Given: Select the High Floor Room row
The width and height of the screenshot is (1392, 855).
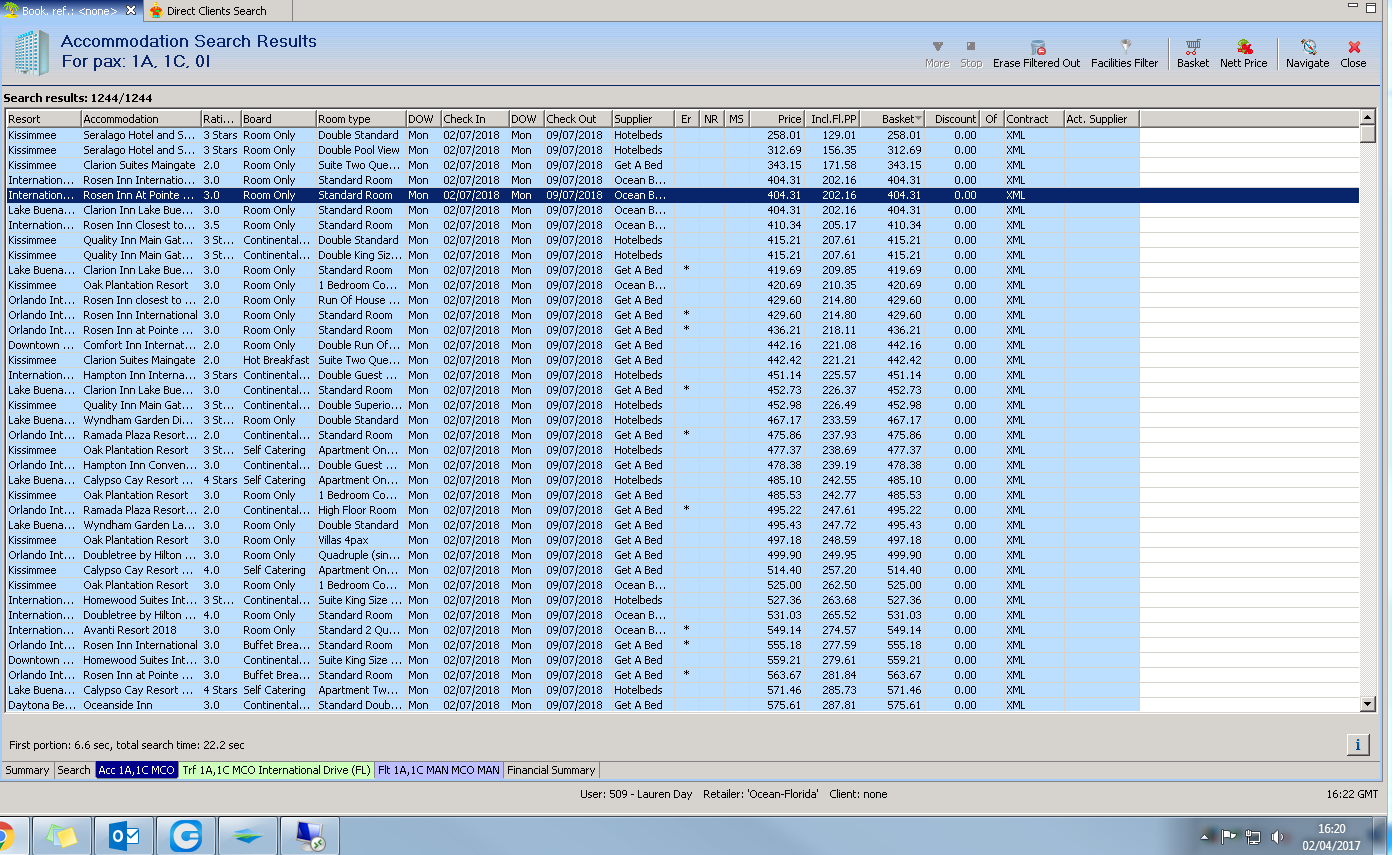Looking at the screenshot, I should (683, 510).
